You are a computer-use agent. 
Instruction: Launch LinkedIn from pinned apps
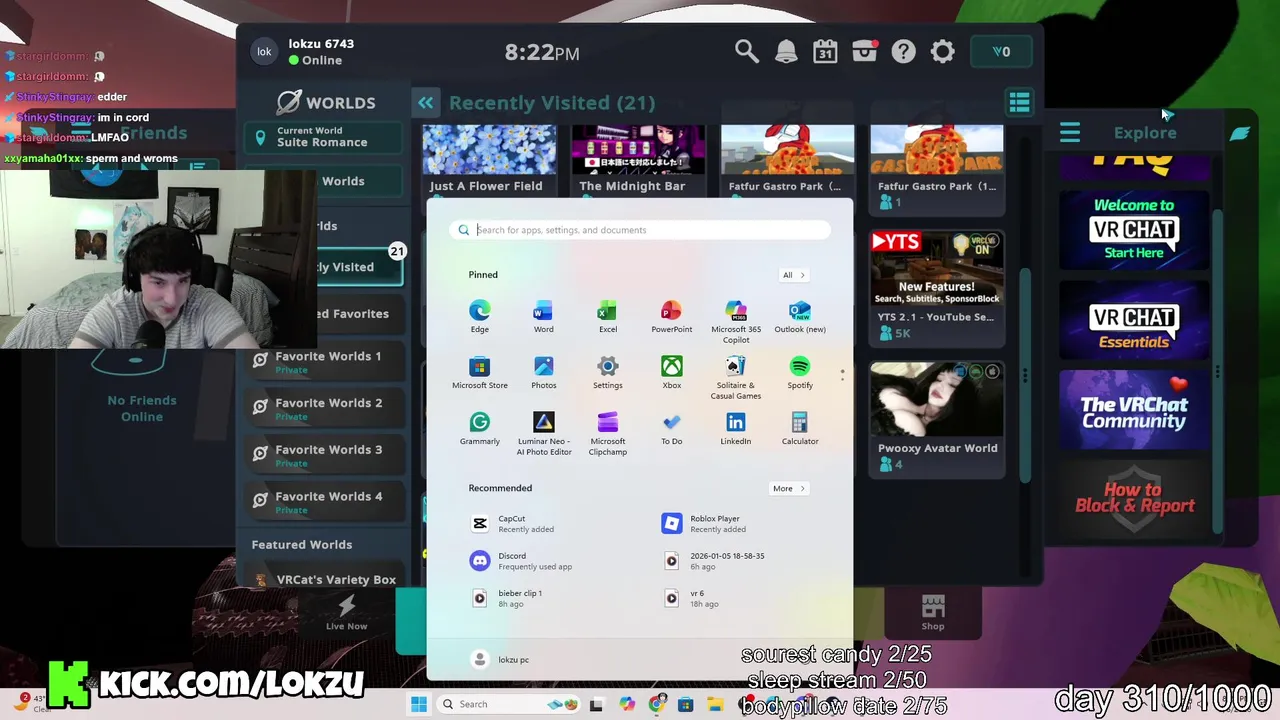tap(736, 428)
